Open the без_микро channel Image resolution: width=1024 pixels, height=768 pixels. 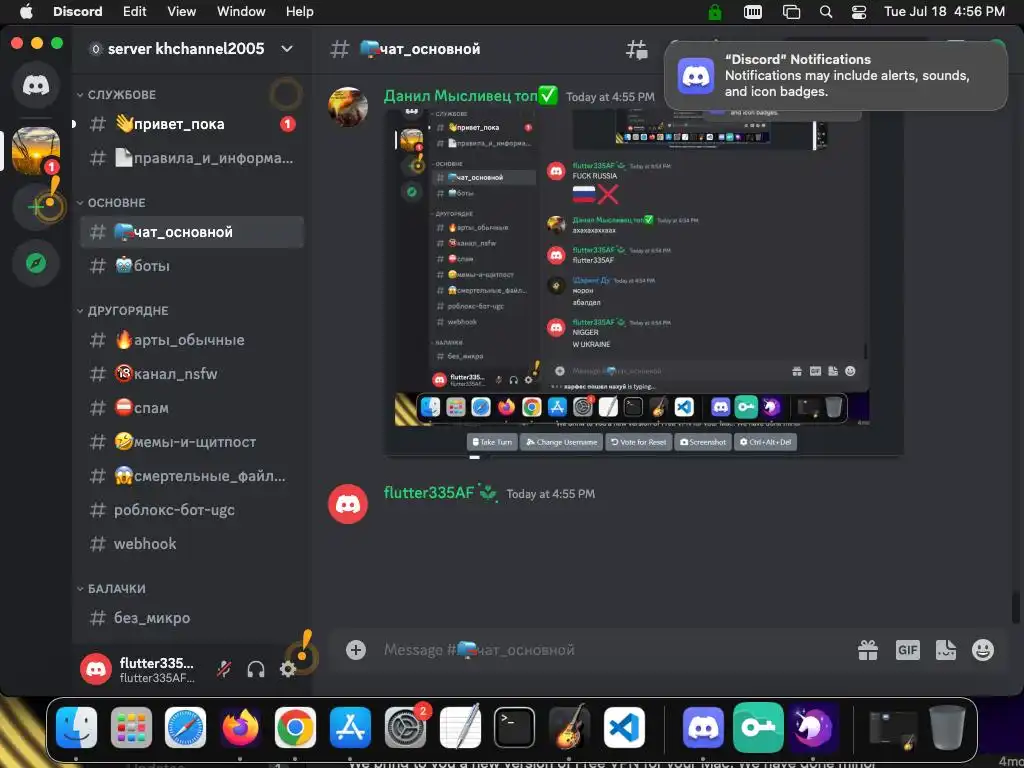click(192, 618)
